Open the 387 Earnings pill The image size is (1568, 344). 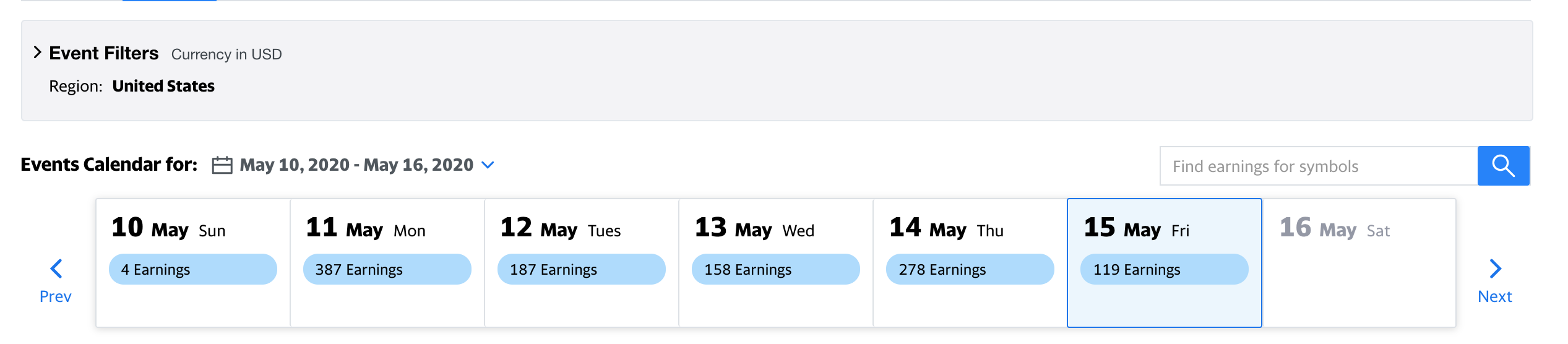387,269
